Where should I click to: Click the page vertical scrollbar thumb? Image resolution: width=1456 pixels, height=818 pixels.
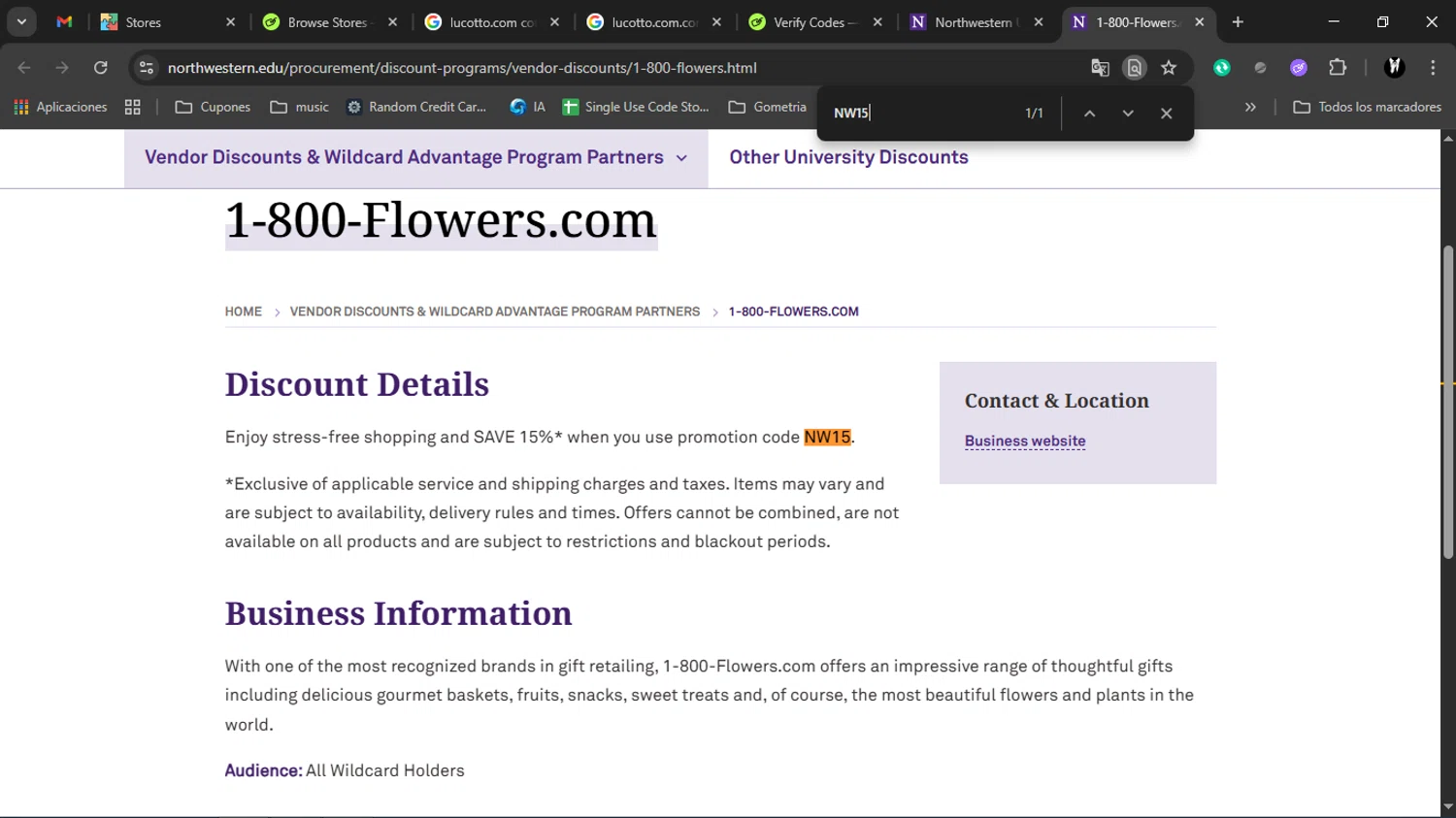coord(1448,402)
